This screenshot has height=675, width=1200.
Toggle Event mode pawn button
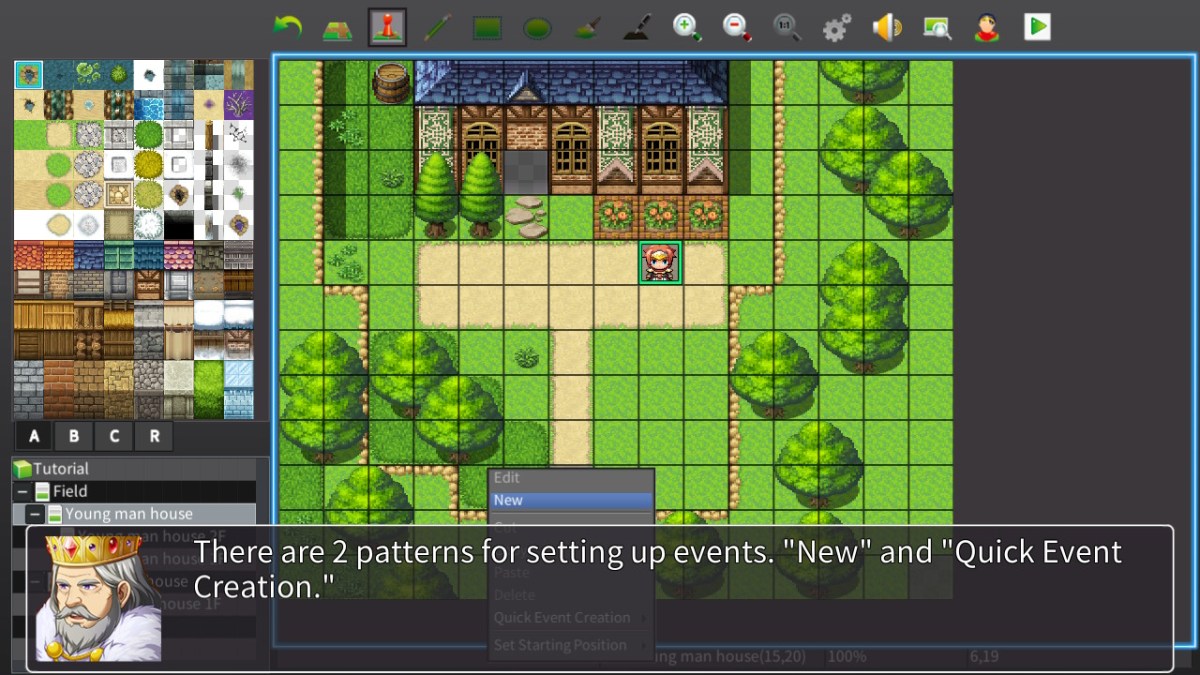click(387, 28)
